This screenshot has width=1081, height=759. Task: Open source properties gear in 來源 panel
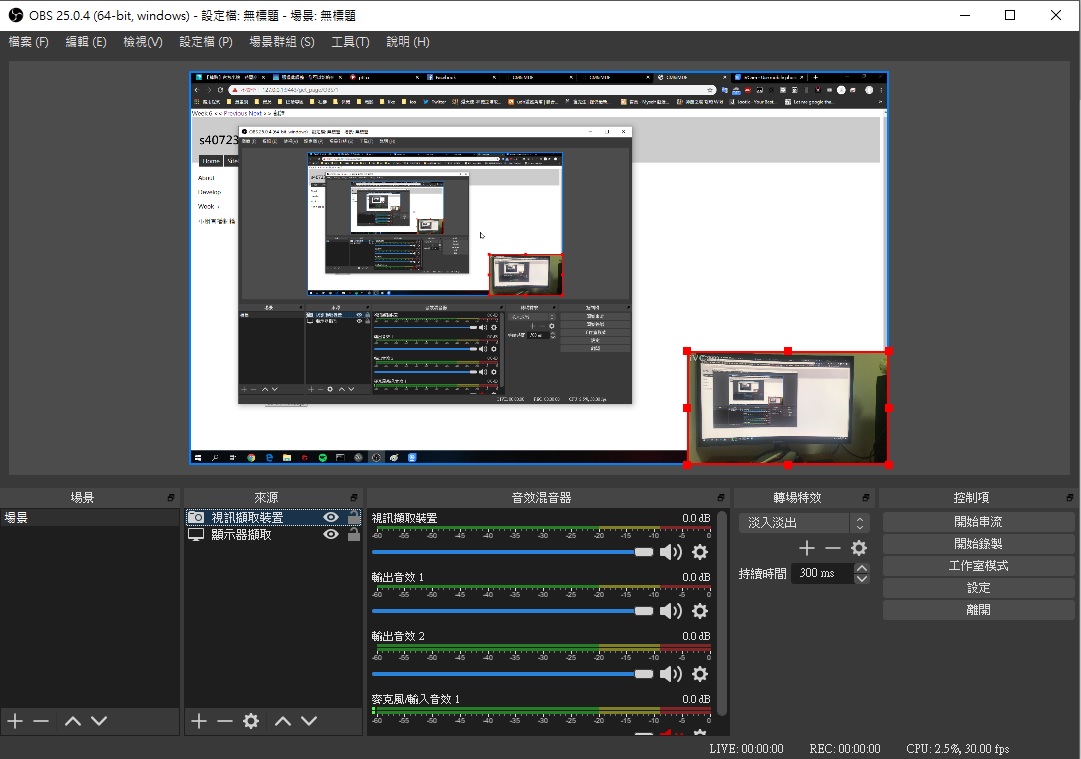pos(251,721)
